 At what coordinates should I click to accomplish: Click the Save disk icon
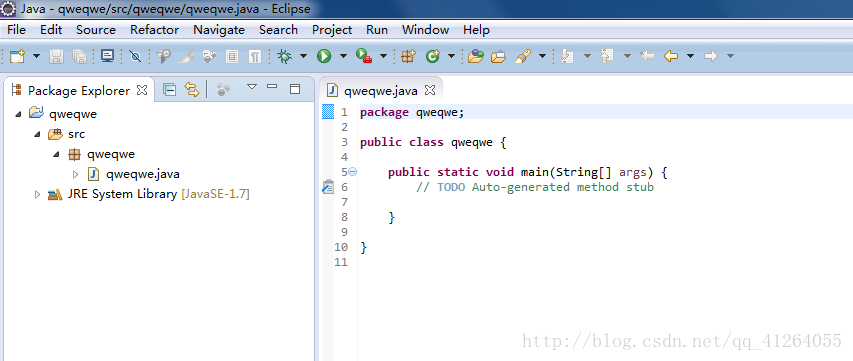(57, 56)
